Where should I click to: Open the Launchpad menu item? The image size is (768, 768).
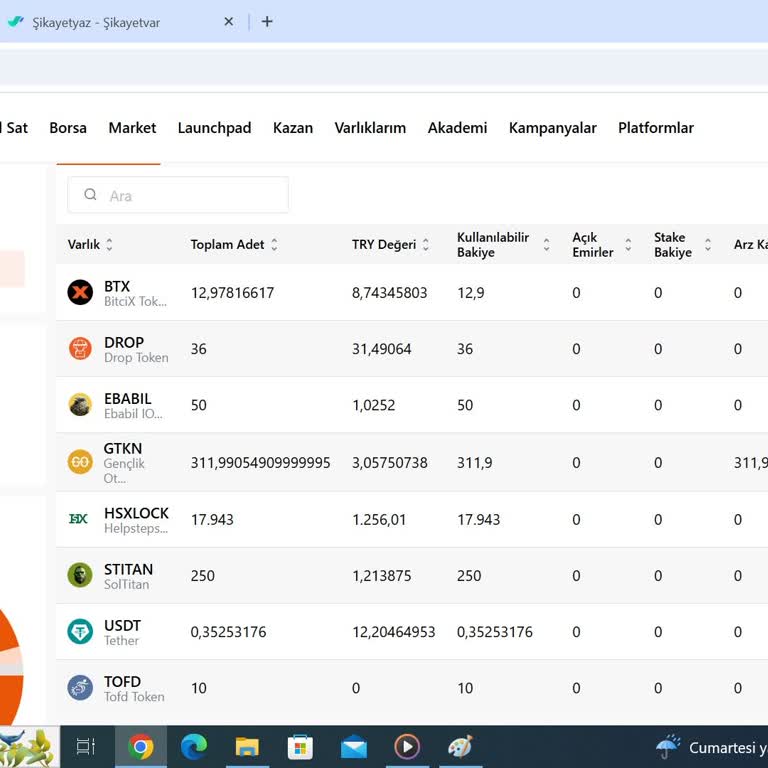(215, 128)
